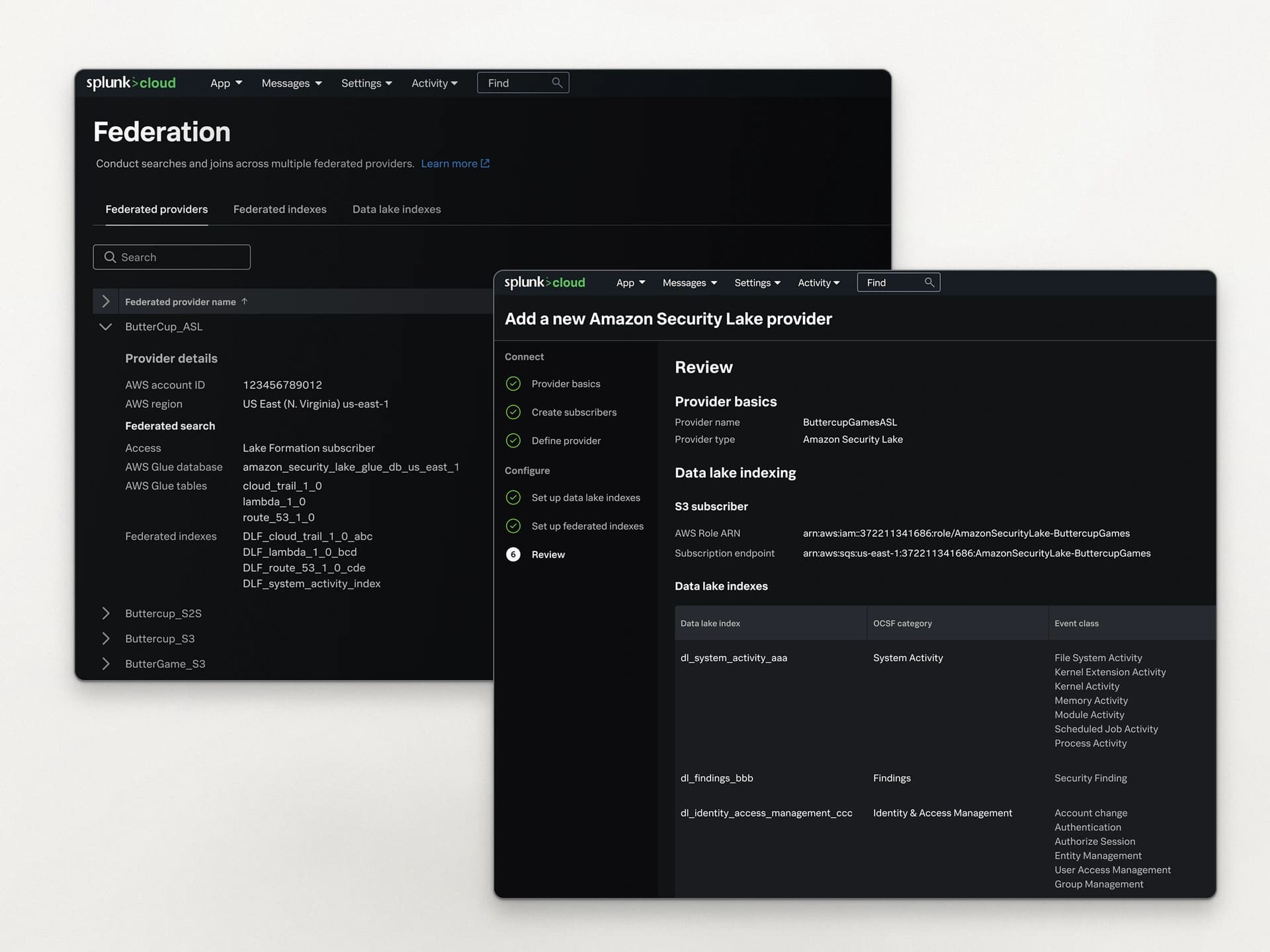Click the Splunk Cloud logo in Add provider window
The width and height of the screenshot is (1270, 952).
click(x=544, y=282)
